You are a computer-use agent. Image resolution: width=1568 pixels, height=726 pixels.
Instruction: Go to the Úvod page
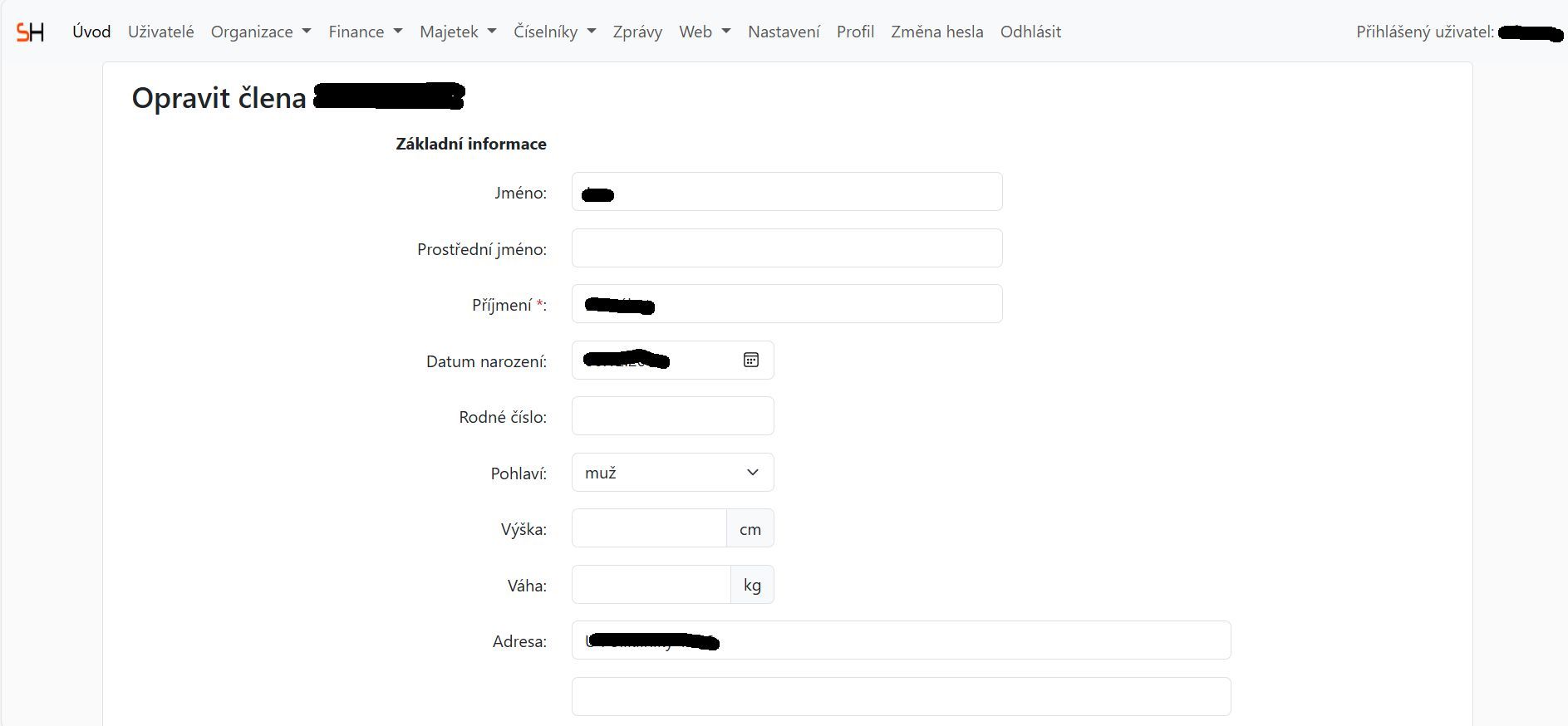(91, 32)
